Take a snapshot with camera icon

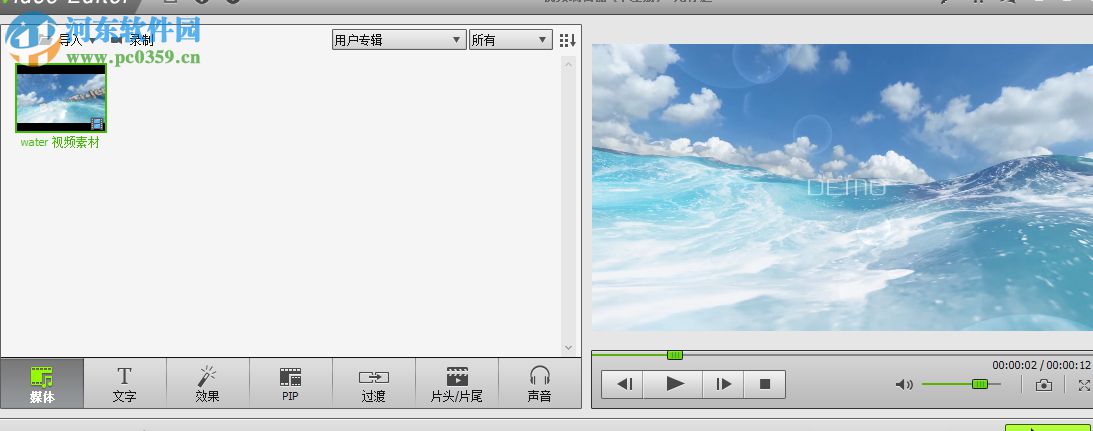(x=1044, y=384)
